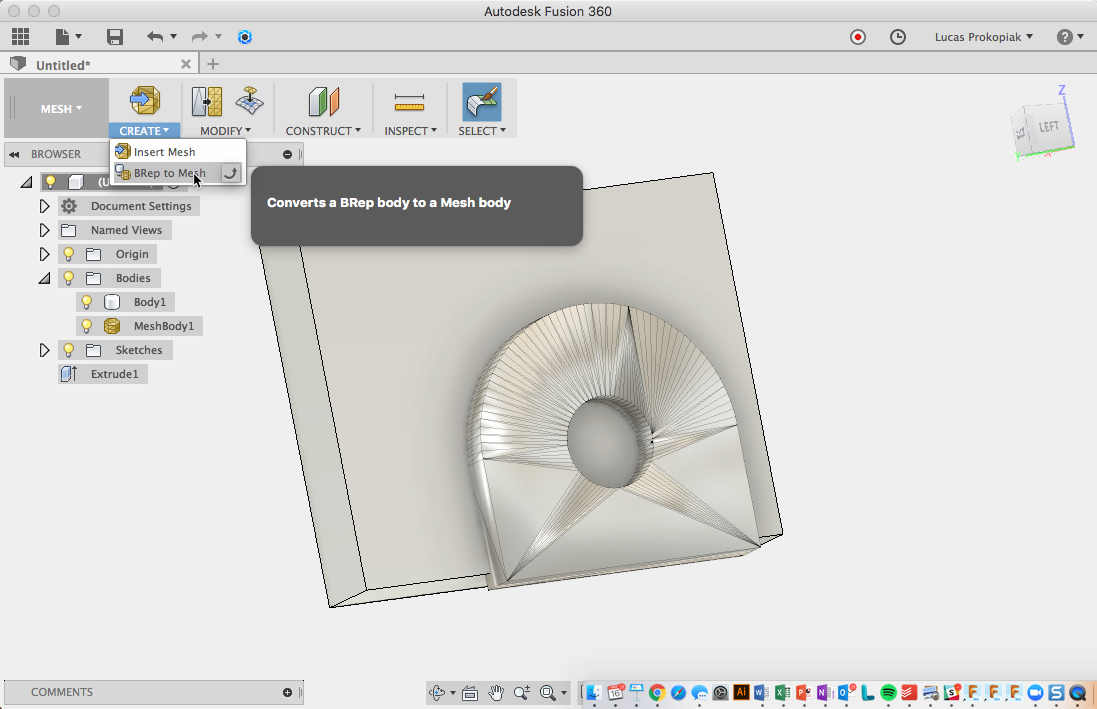Expand Named Views node
This screenshot has width=1097, height=709.
(x=44, y=230)
